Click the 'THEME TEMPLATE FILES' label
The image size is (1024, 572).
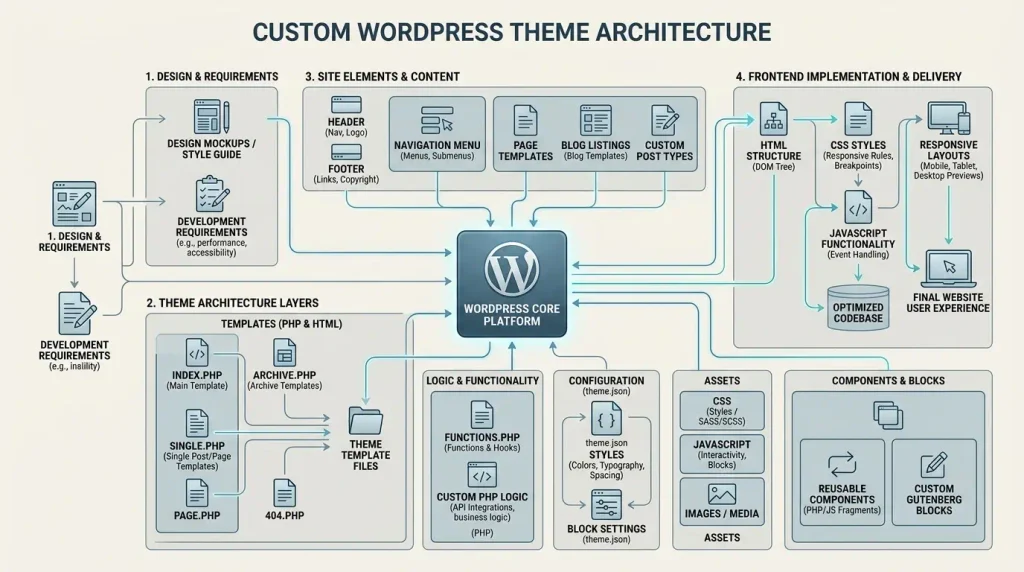point(366,455)
